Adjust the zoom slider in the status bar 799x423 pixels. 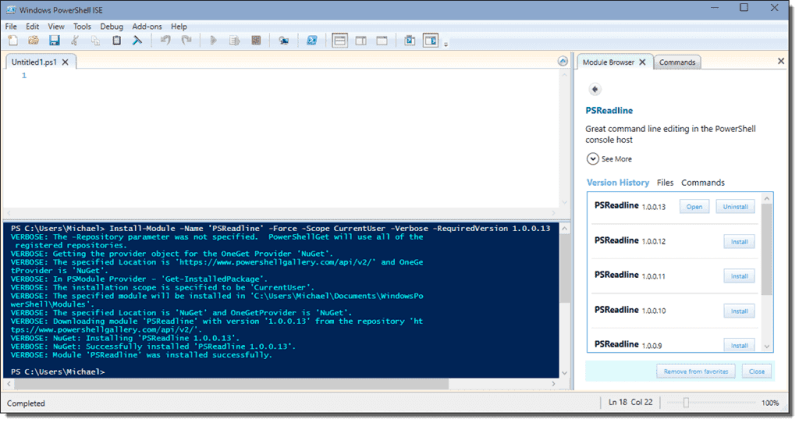pyautogui.click(x=686, y=403)
